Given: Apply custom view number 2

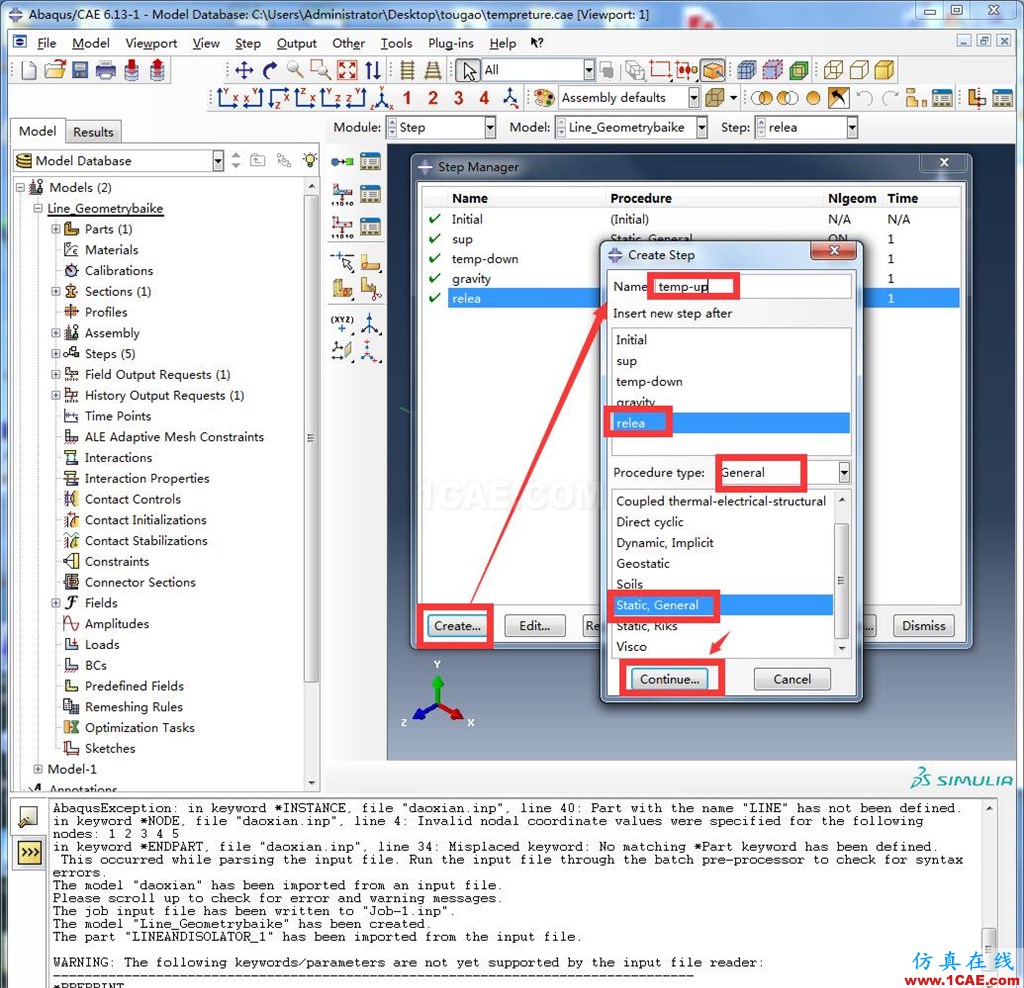Looking at the screenshot, I should (432, 98).
